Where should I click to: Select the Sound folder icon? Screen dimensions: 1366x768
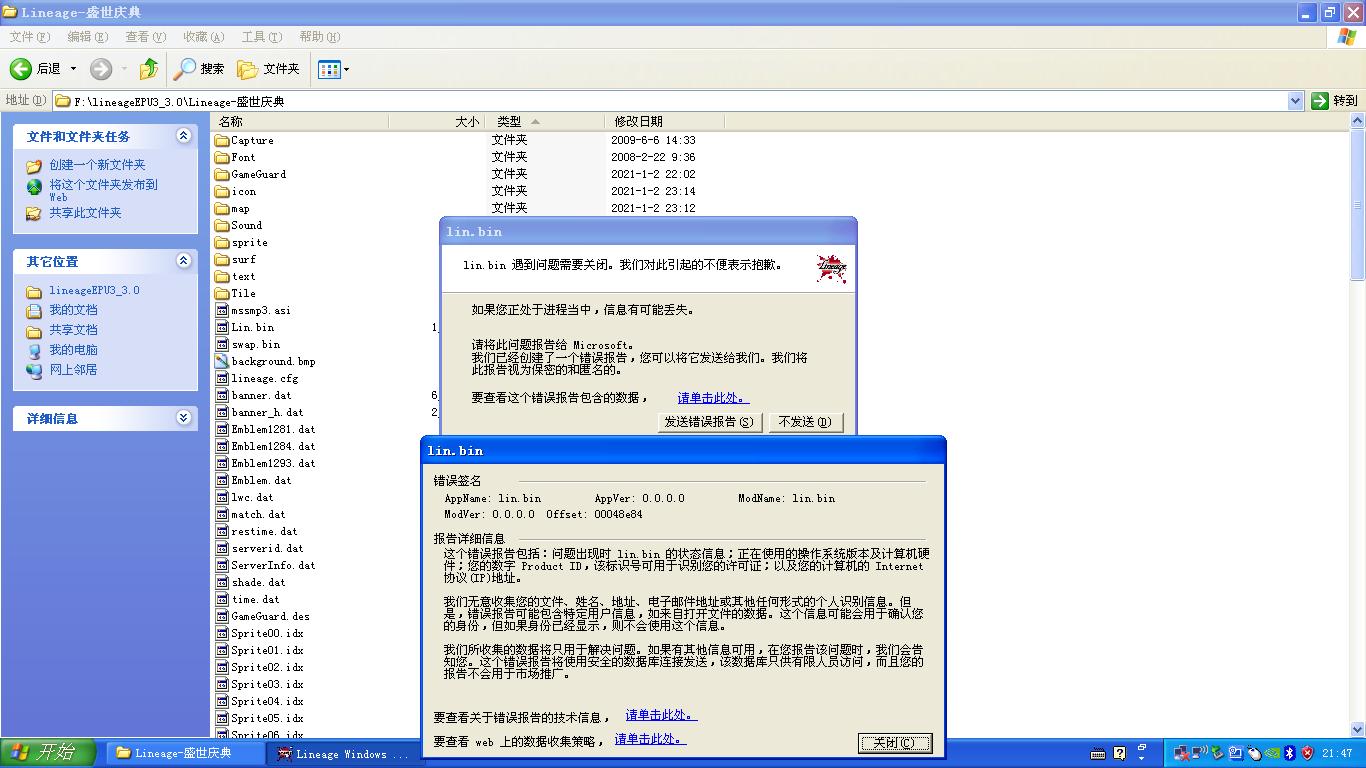coord(222,225)
